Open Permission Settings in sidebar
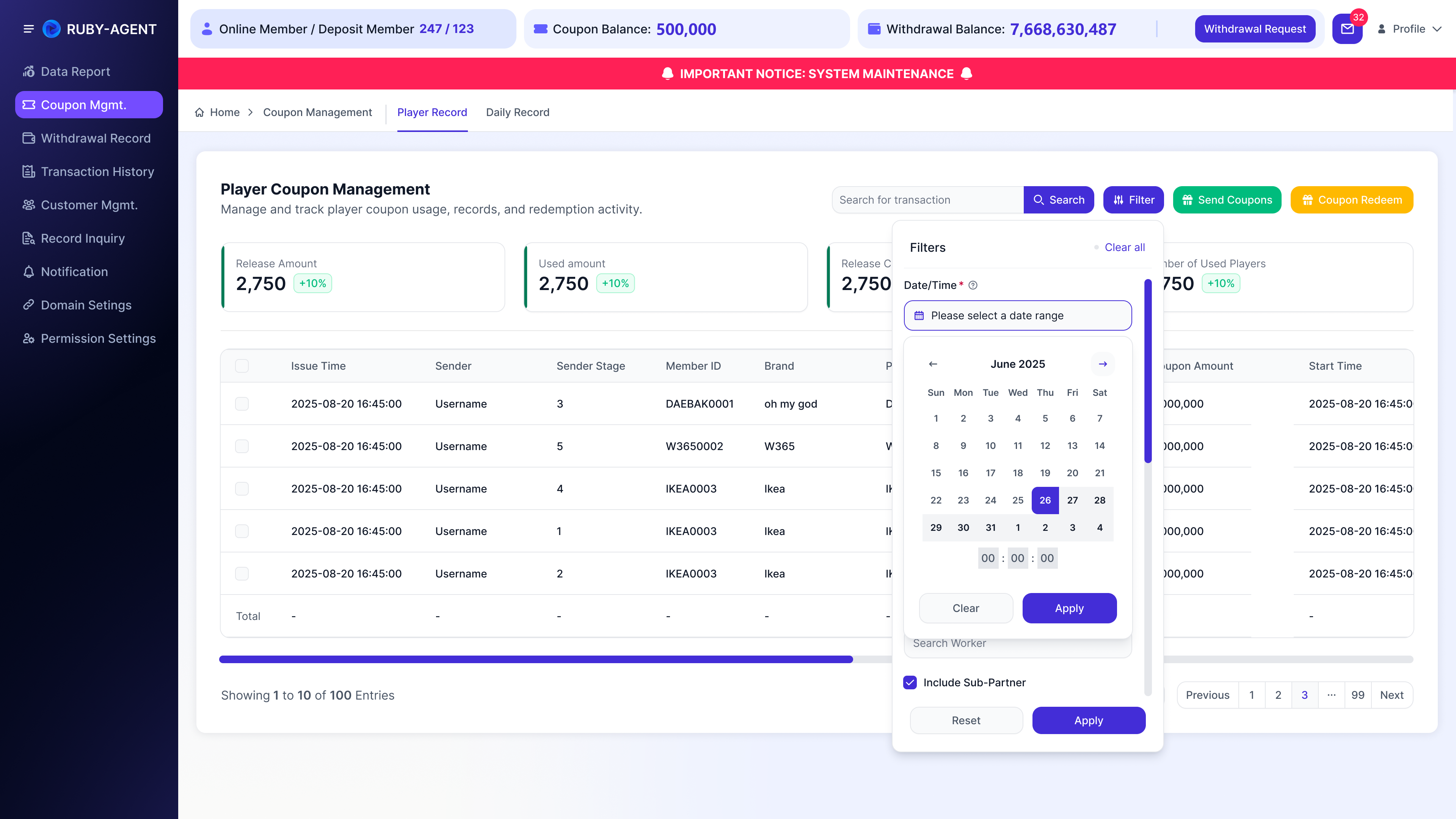 click(x=89, y=338)
